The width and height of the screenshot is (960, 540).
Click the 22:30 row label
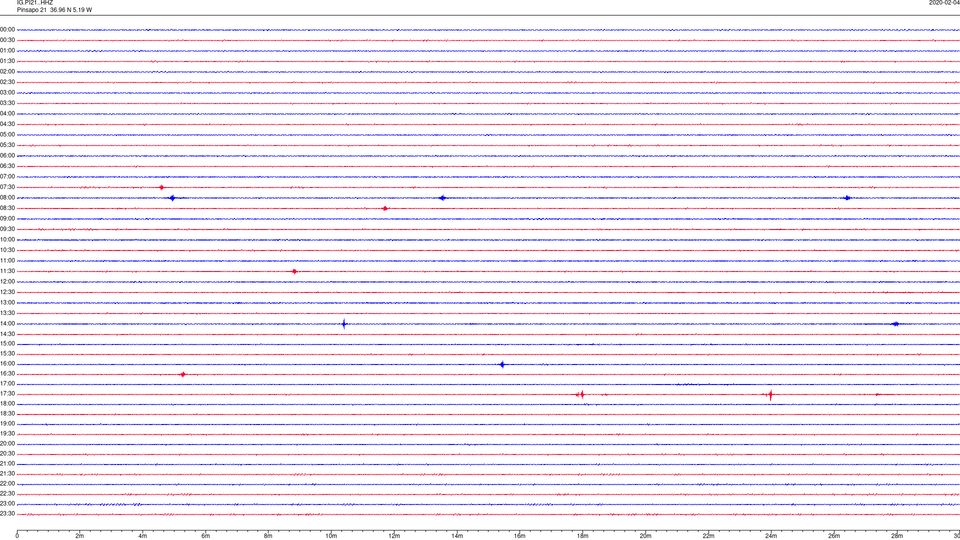point(7,493)
